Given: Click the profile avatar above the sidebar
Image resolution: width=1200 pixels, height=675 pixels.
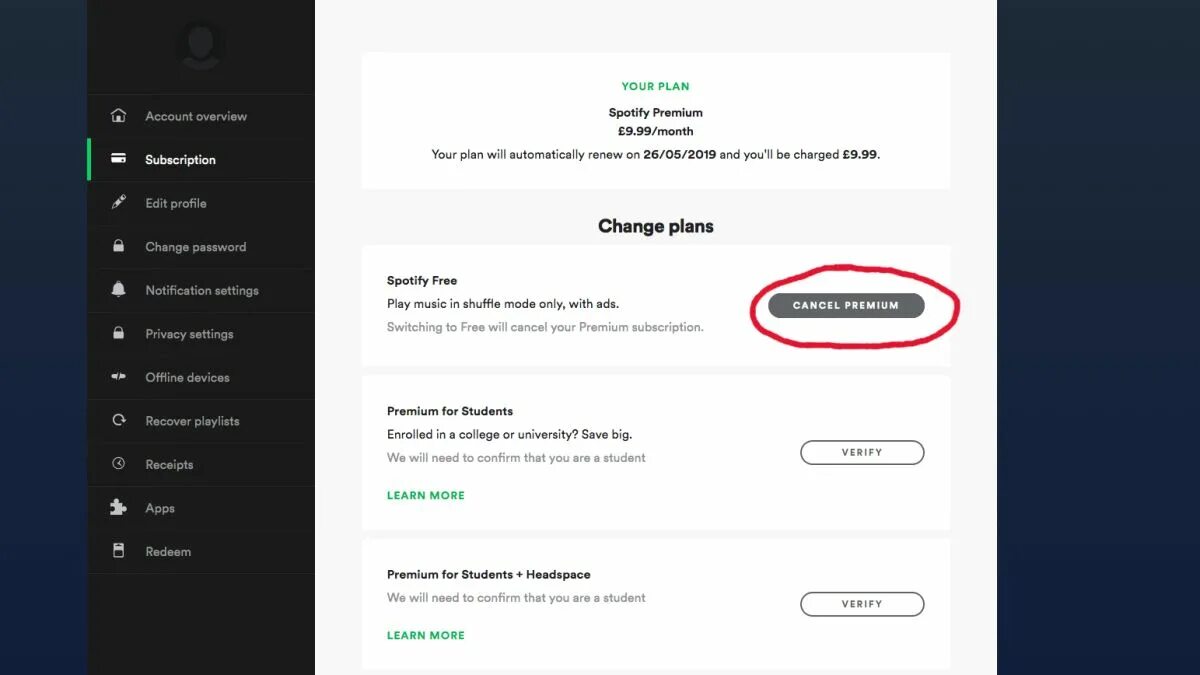Looking at the screenshot, I should pos(200,45).
